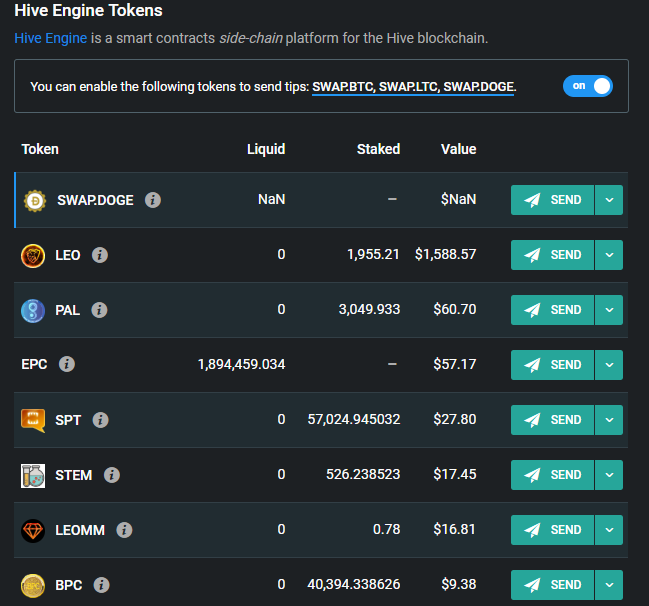Click the Liquid column header
649x606 pixels.
click(266, 149)
